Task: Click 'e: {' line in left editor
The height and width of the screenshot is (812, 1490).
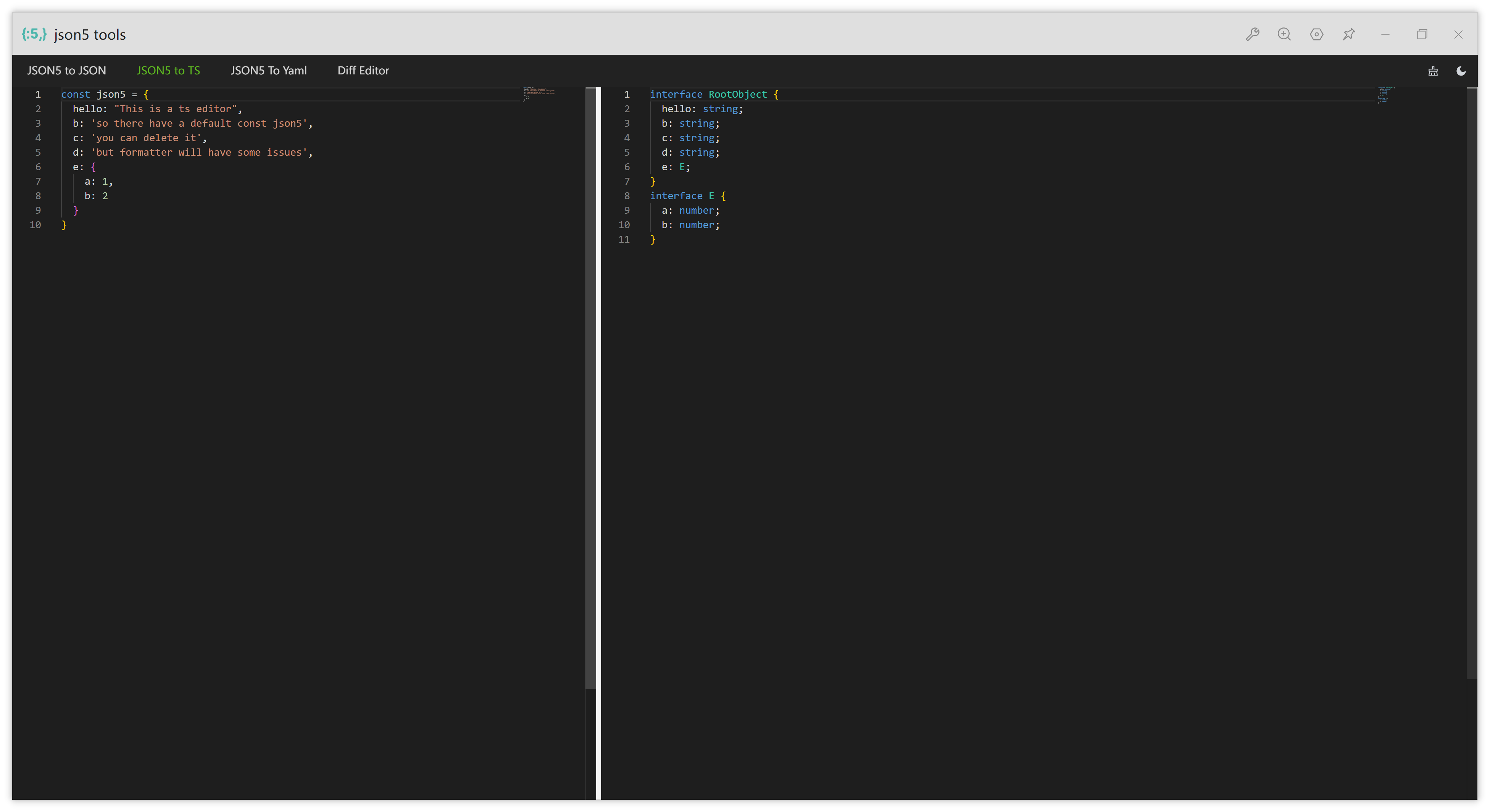Action: (84, 167)
